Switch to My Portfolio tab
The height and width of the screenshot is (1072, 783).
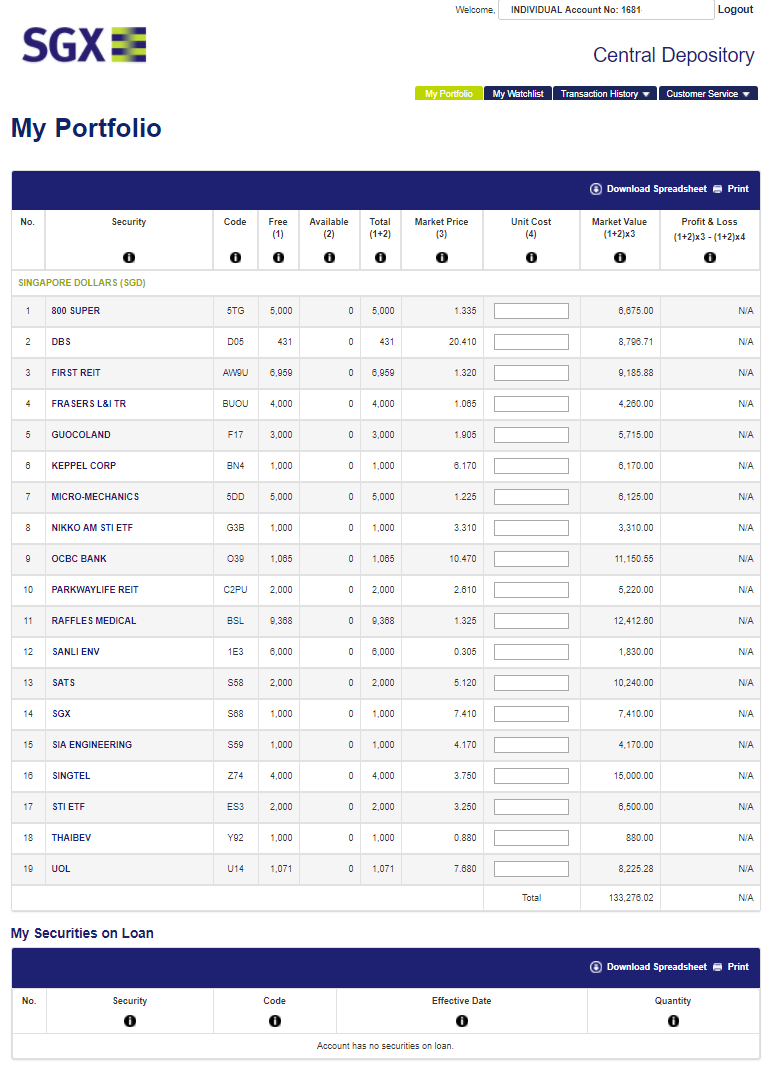pyautogui.click(x=449, y=94)
